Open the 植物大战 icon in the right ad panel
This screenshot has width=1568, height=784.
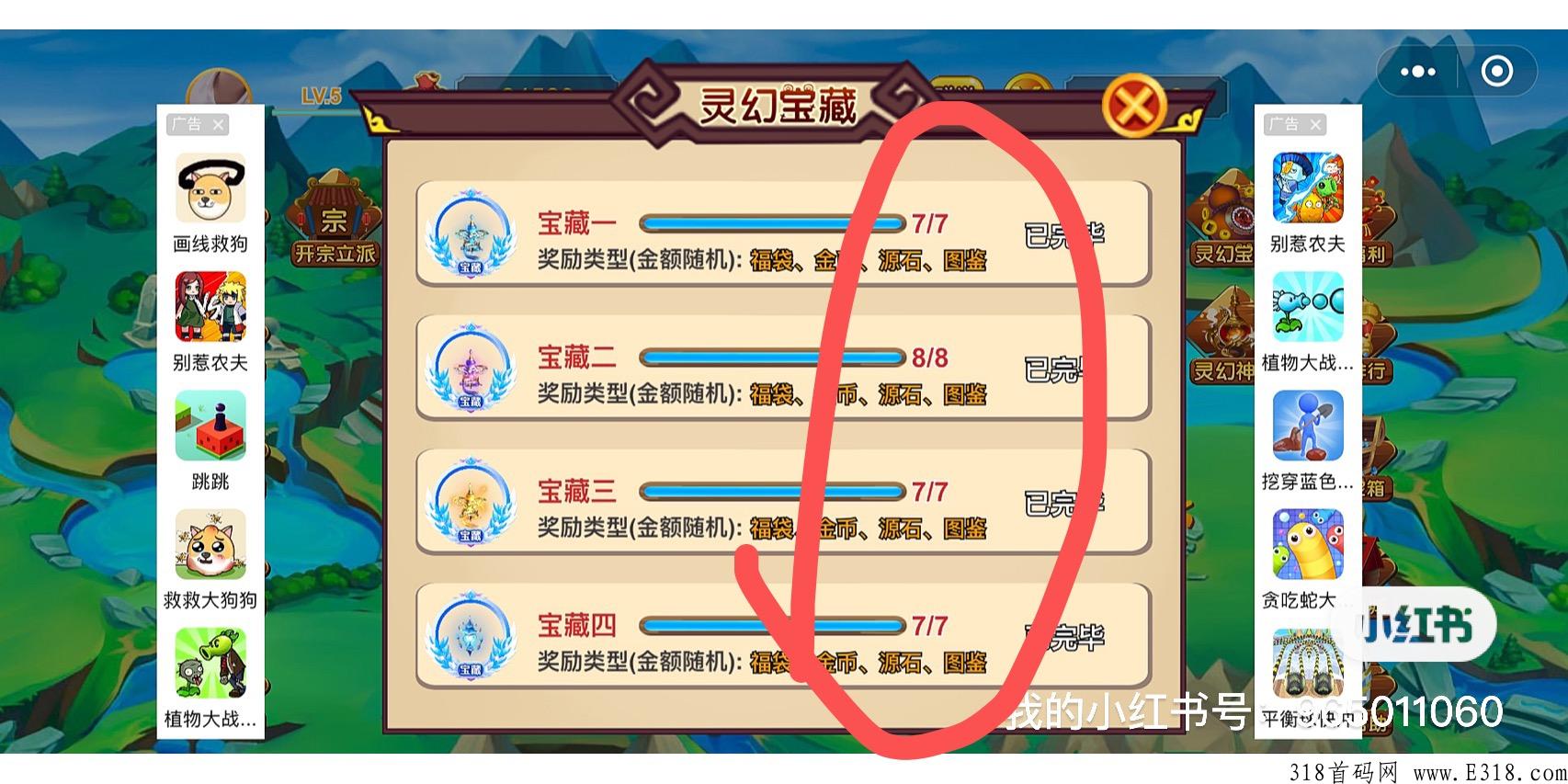coord(1308,308)
